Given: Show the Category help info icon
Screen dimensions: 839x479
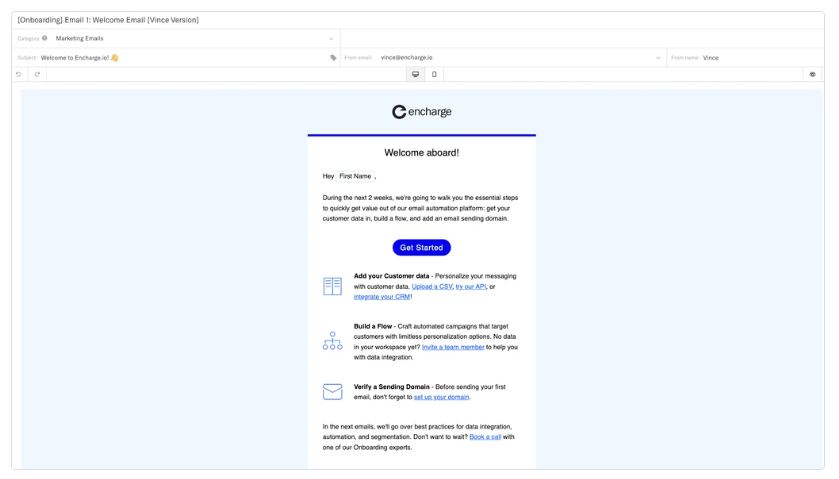Looking at the screenshot, I should click(x=44, y=38).
